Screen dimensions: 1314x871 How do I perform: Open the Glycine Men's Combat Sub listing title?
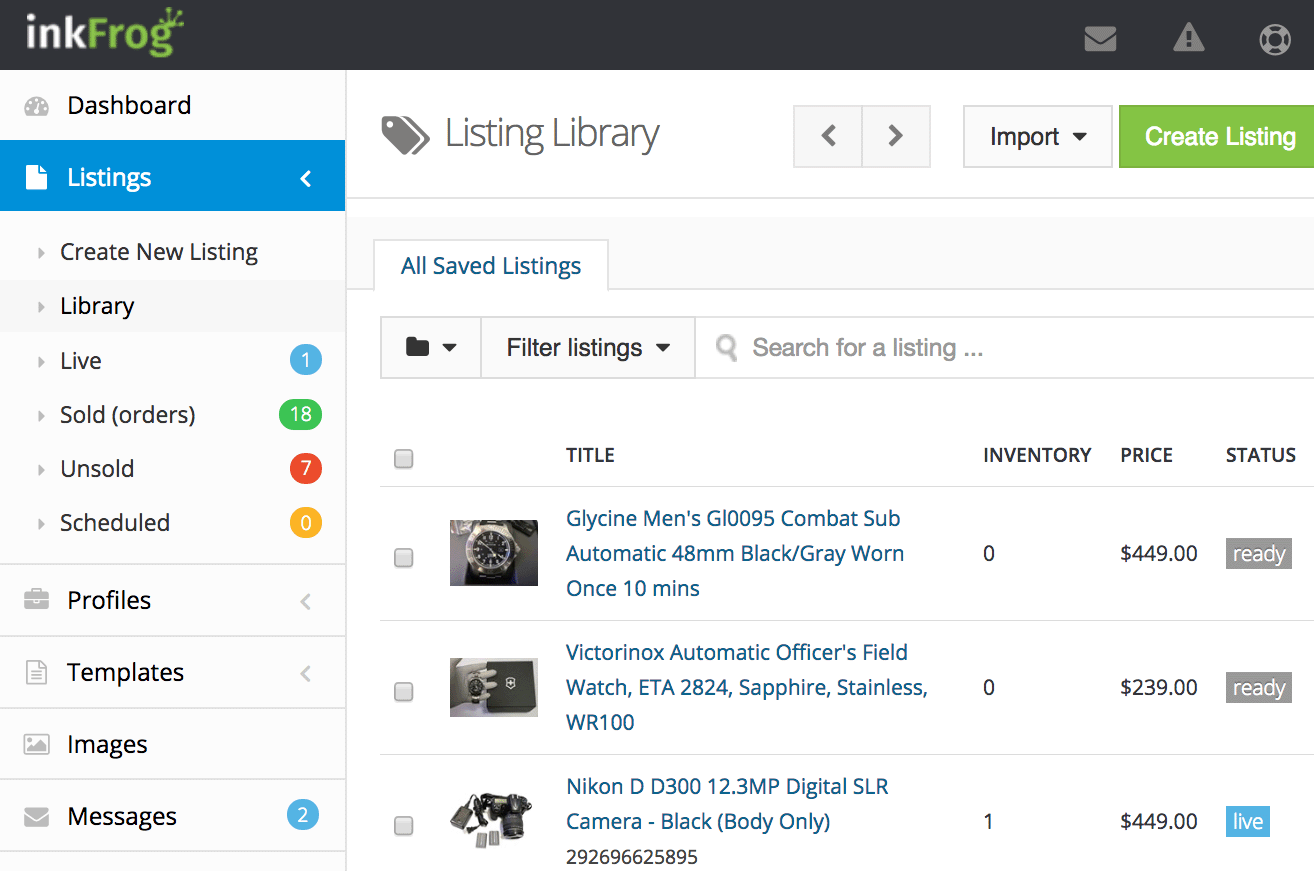click(x=735, y=553)
